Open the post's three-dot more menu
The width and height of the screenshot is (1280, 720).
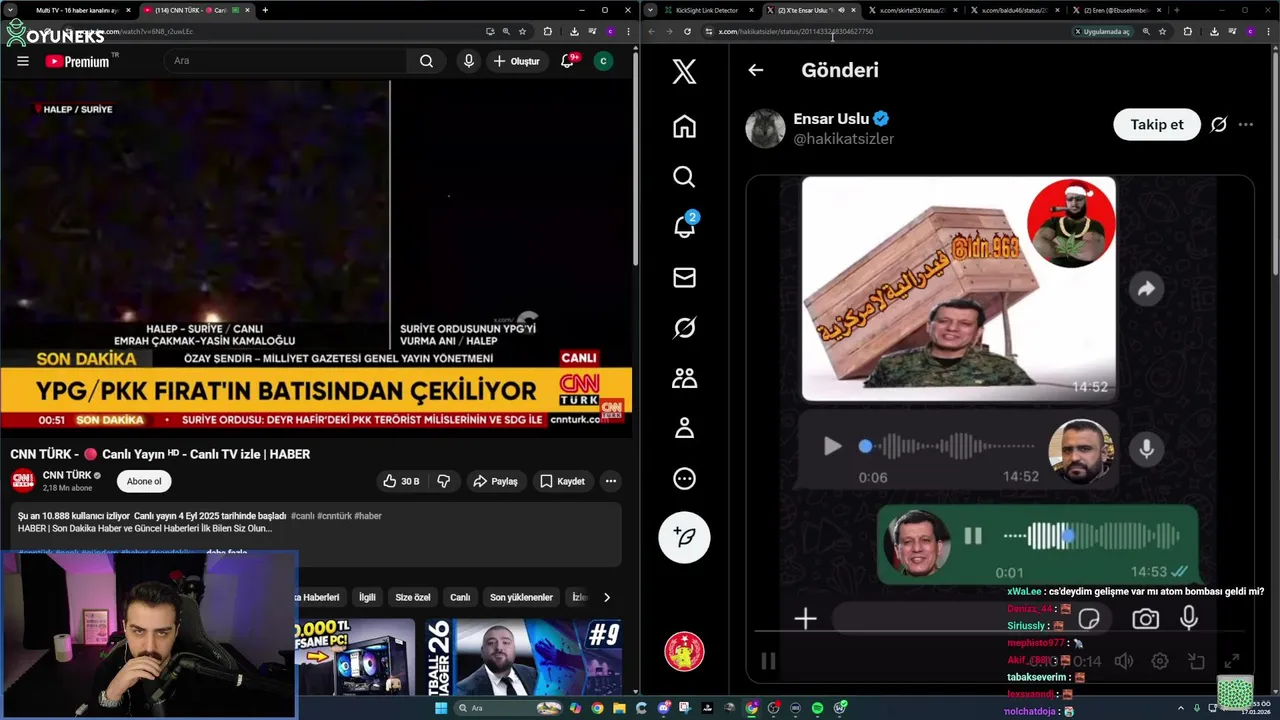(1246, 125)
